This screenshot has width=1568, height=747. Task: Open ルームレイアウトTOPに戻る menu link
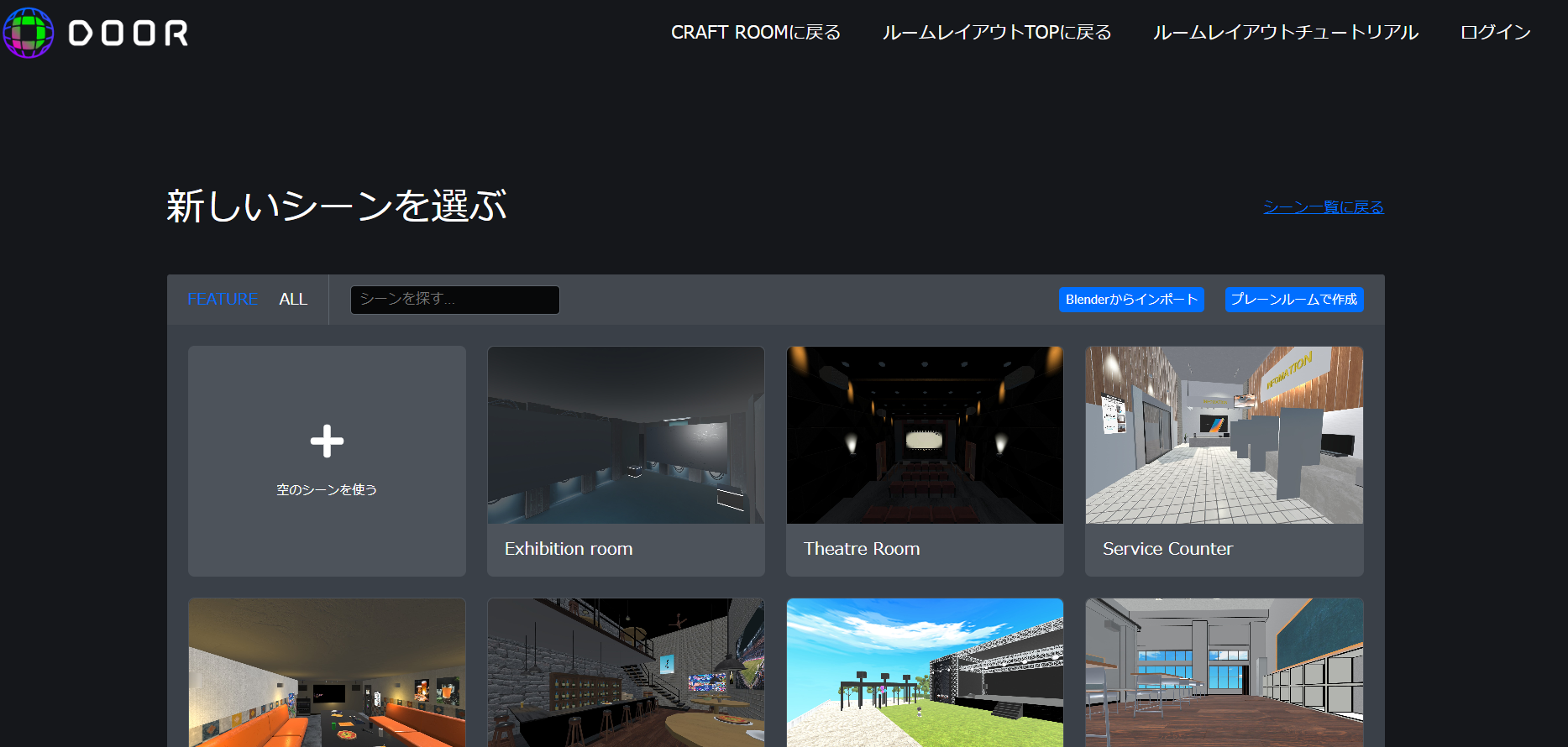click(x=997, y=32)
